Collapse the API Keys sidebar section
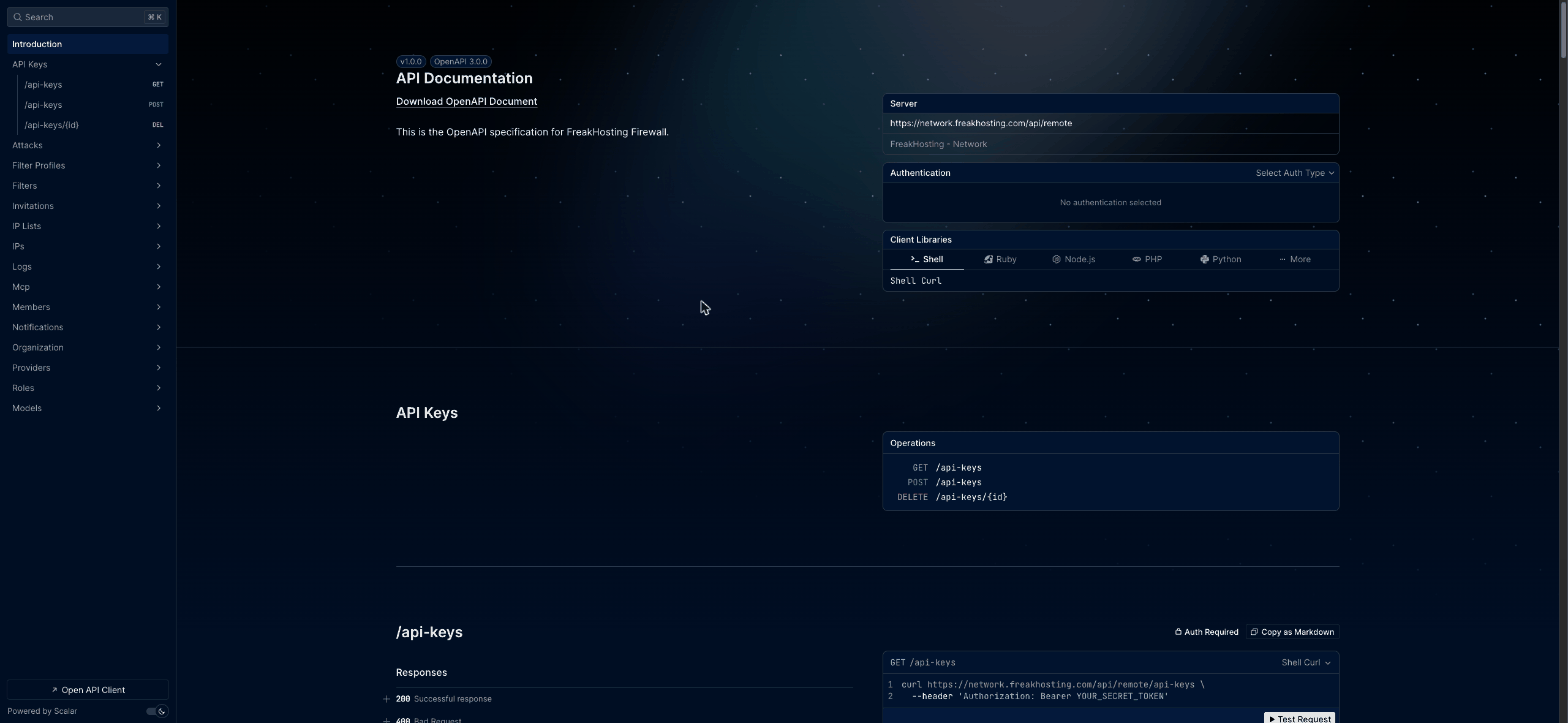The height and width of the screenshot is (723, 1568). tap(88, 64)
